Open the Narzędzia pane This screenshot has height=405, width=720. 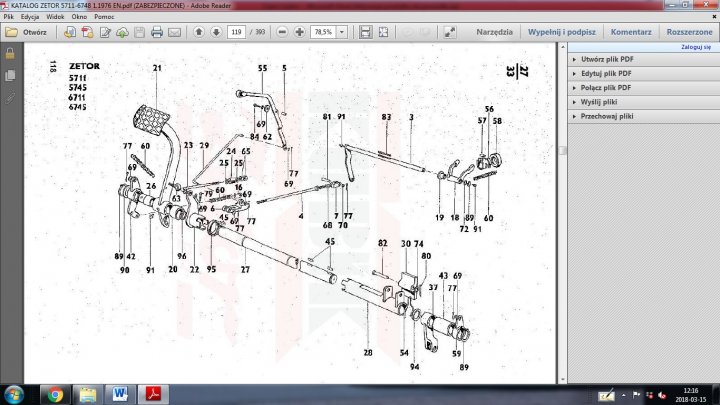click(494, 32)
